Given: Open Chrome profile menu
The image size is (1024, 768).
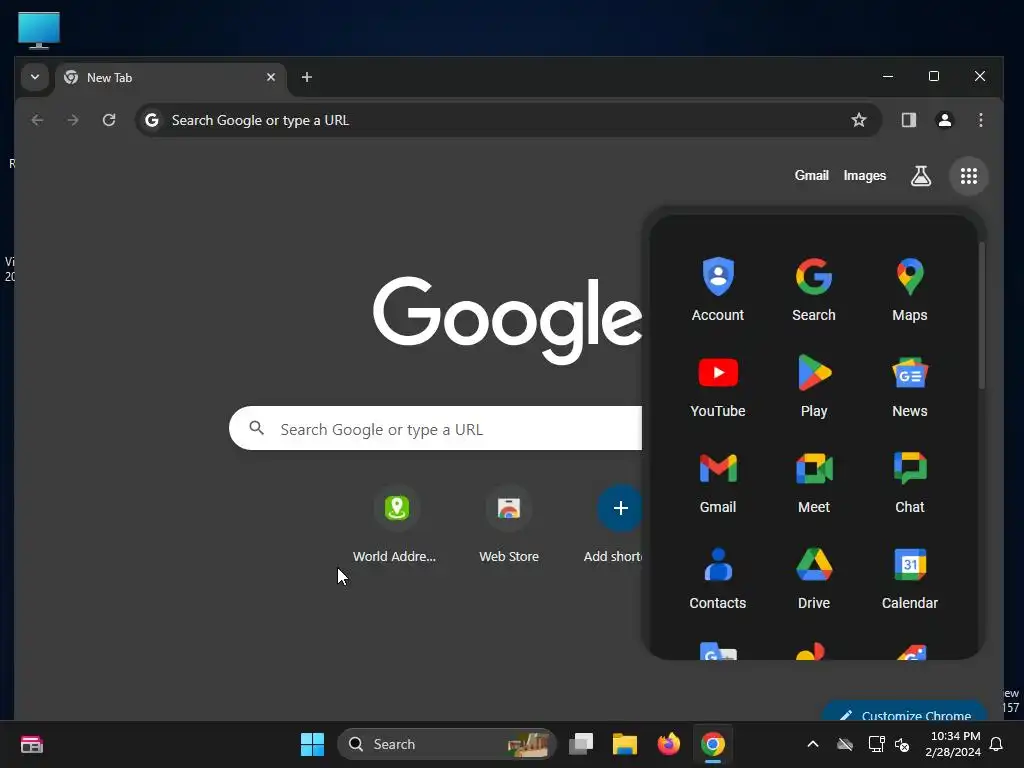Looking at the screenshot, I should point(944,120).
